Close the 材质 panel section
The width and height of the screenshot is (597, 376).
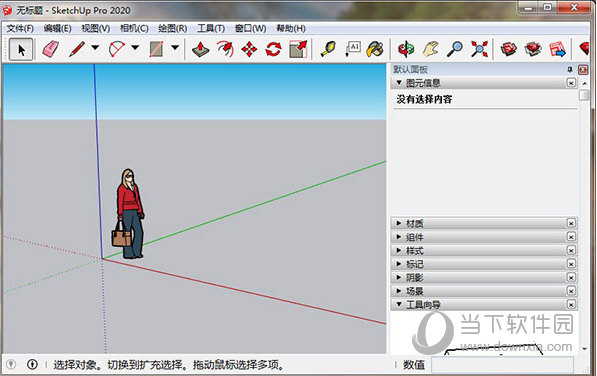pos(571,223)
